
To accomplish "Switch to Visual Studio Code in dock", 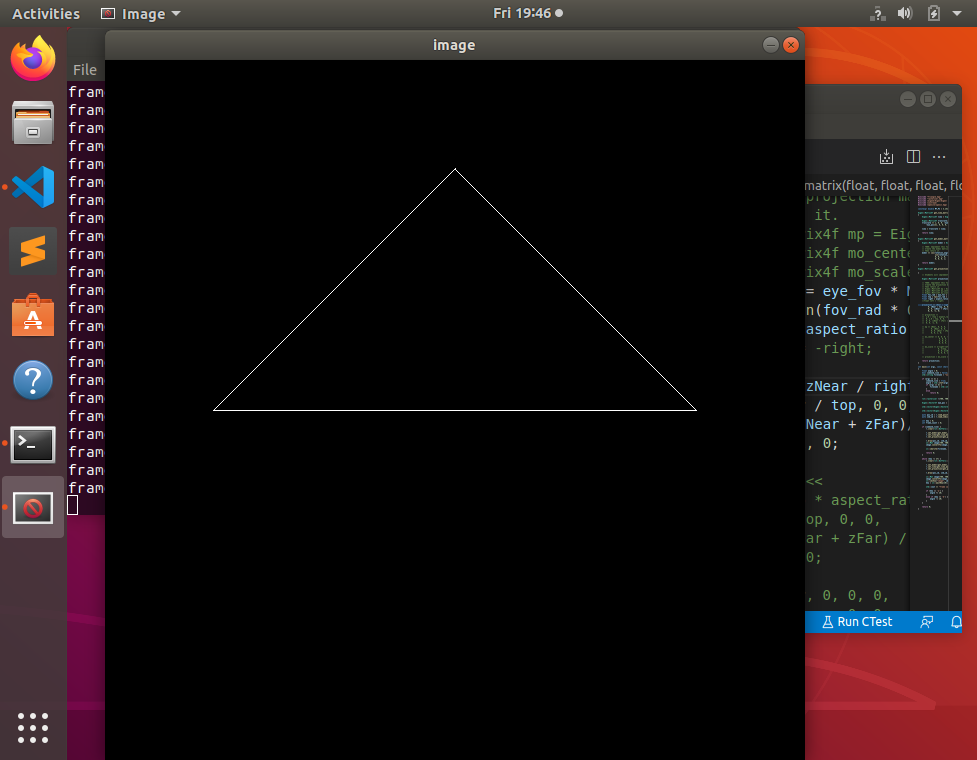I will coord(33,187).
